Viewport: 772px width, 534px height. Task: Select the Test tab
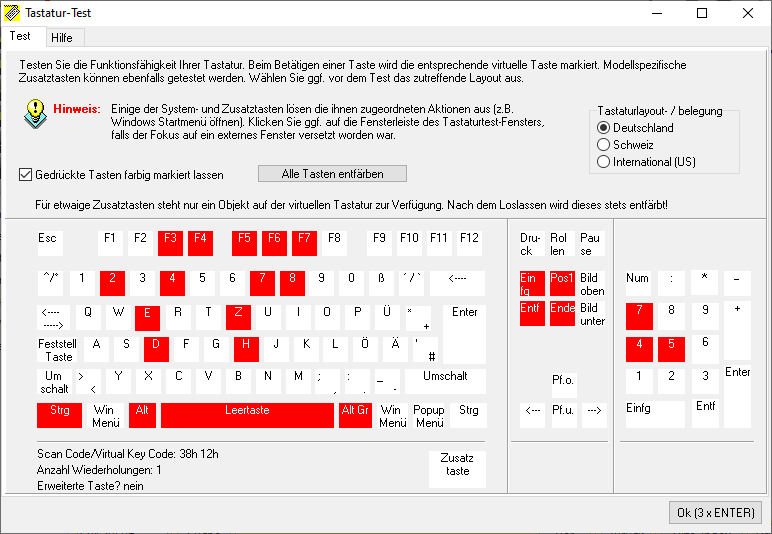click(x=23, y=36)
